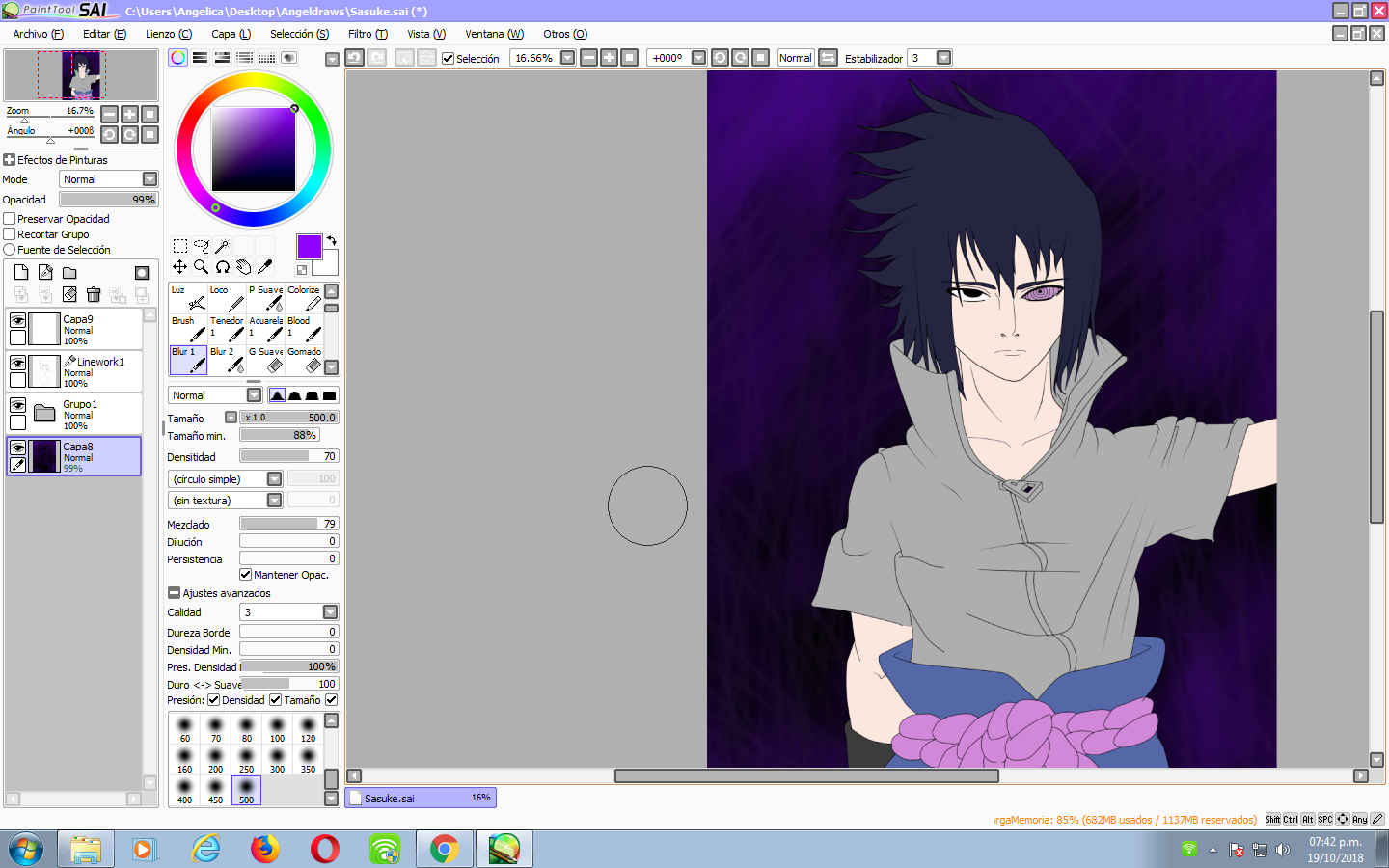The width and height of the screenshot is (1389, 868).
Task: Create a new layer folder
Action: [69, 273]
